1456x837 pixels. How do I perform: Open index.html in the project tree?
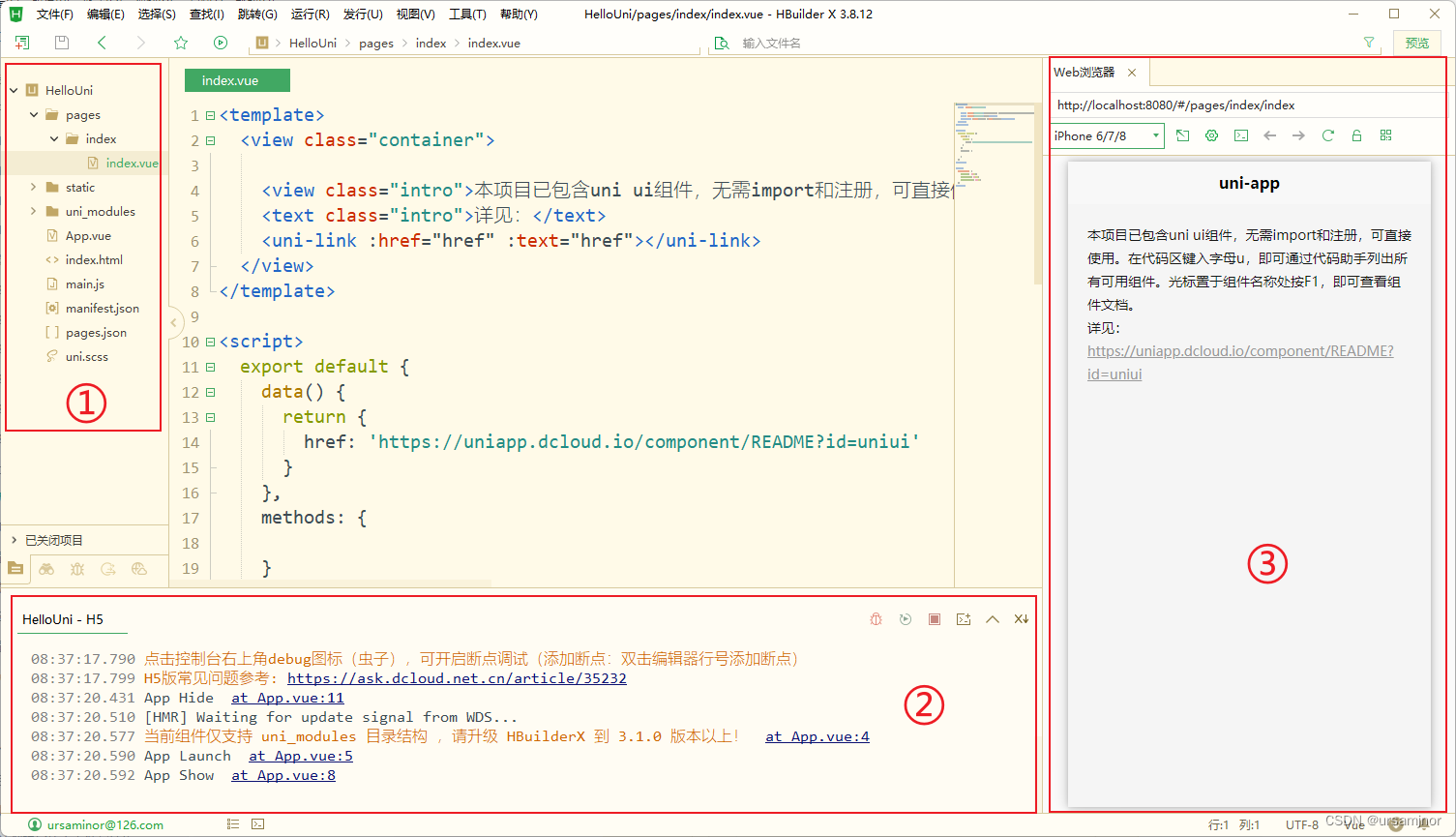94,260
